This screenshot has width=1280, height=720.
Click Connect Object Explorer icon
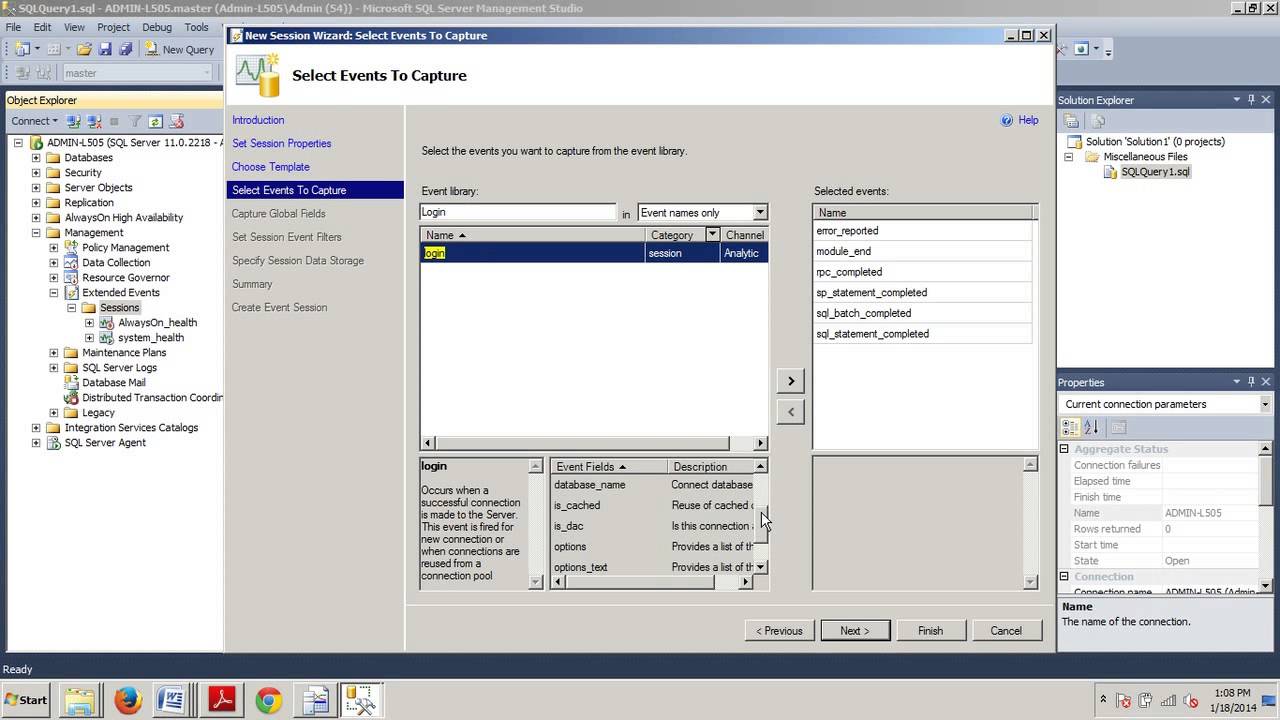coord(73,121)
